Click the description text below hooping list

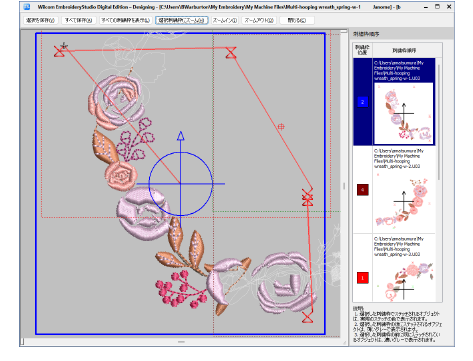pos(397,324)
